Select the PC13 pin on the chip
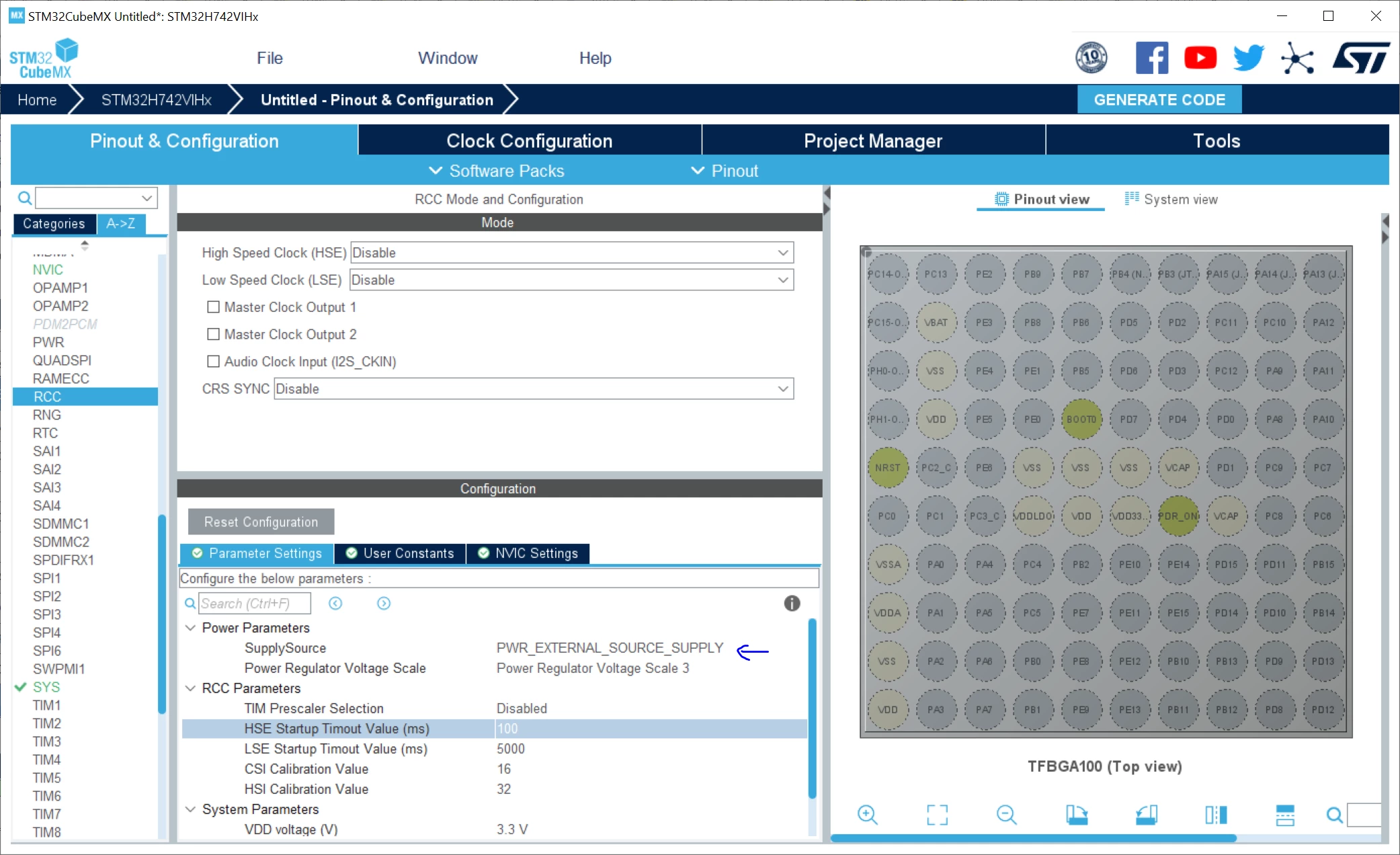Image resolution: width=1400 pixels, height=855 pixels. 936,274
